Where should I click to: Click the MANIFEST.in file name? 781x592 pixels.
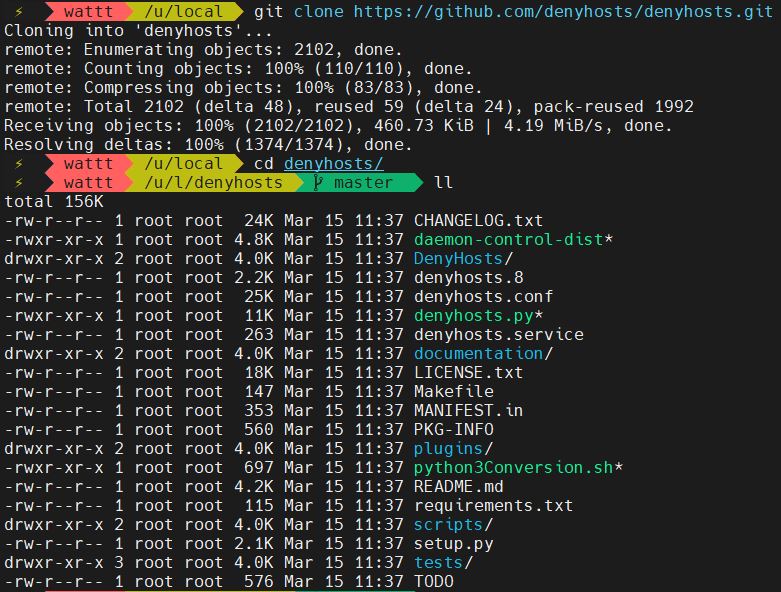[x=468, y=410]
